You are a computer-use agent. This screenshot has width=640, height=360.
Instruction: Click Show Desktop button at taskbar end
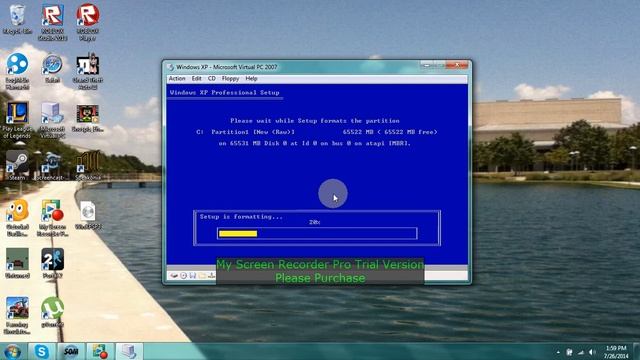pyautogui.click(x=637, y=351)
